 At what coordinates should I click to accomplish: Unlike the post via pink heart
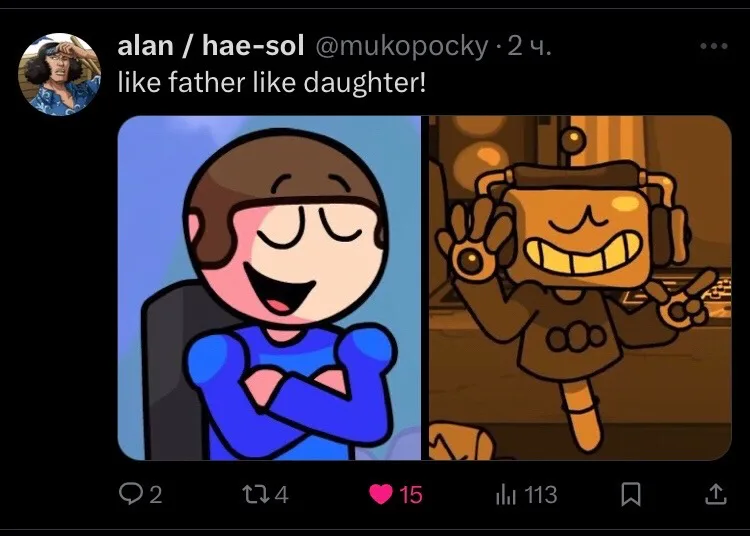381,494
